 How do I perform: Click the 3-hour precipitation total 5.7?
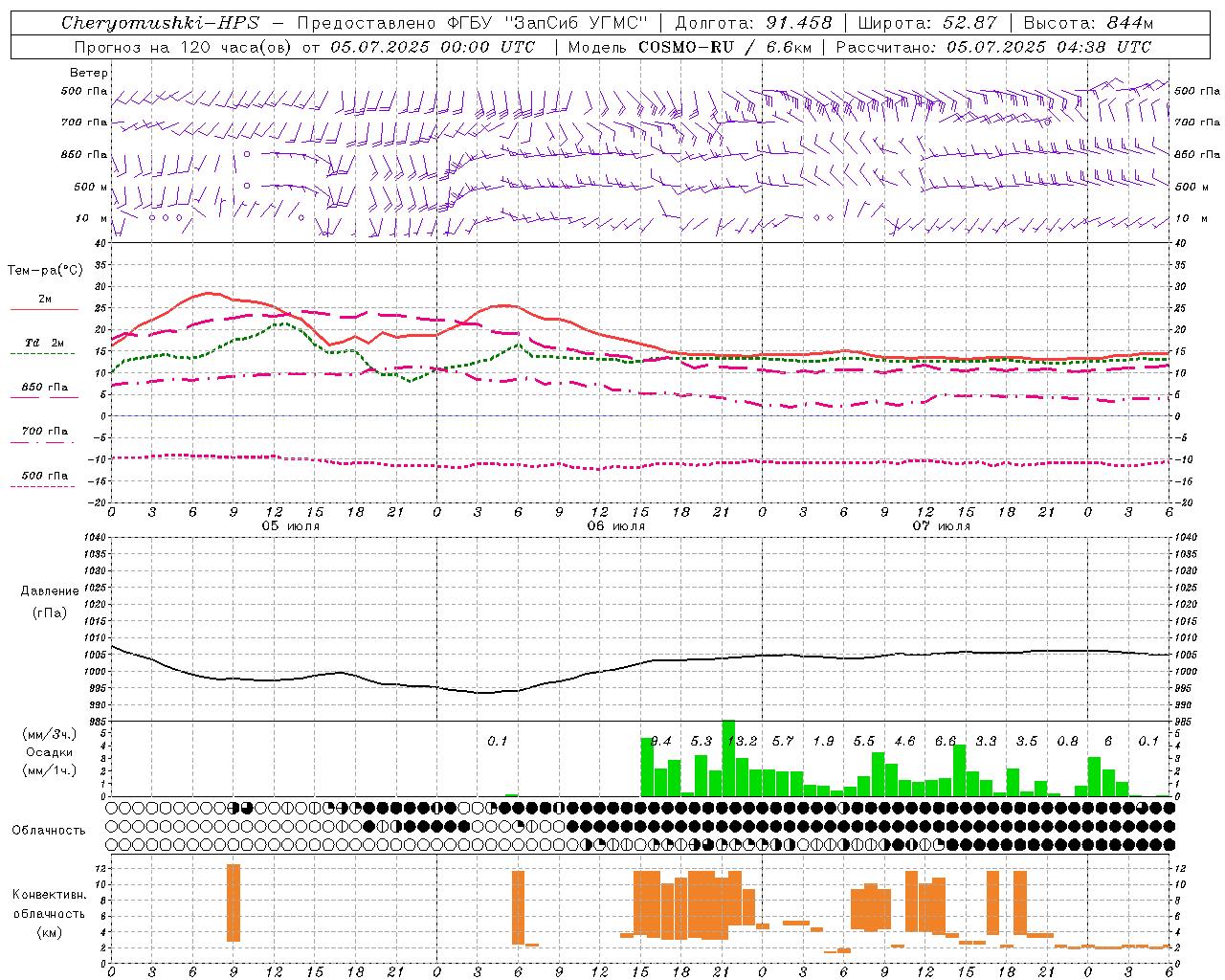tap(783, 741)
